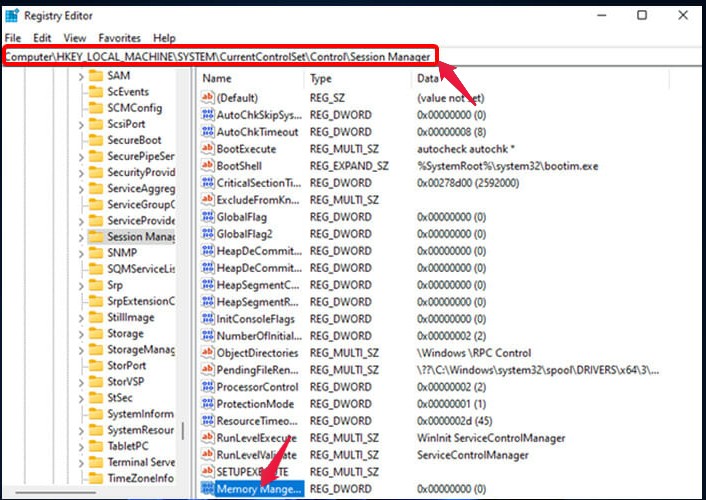Select the Session Manager key in tree
706x500 pixels.
140,237
